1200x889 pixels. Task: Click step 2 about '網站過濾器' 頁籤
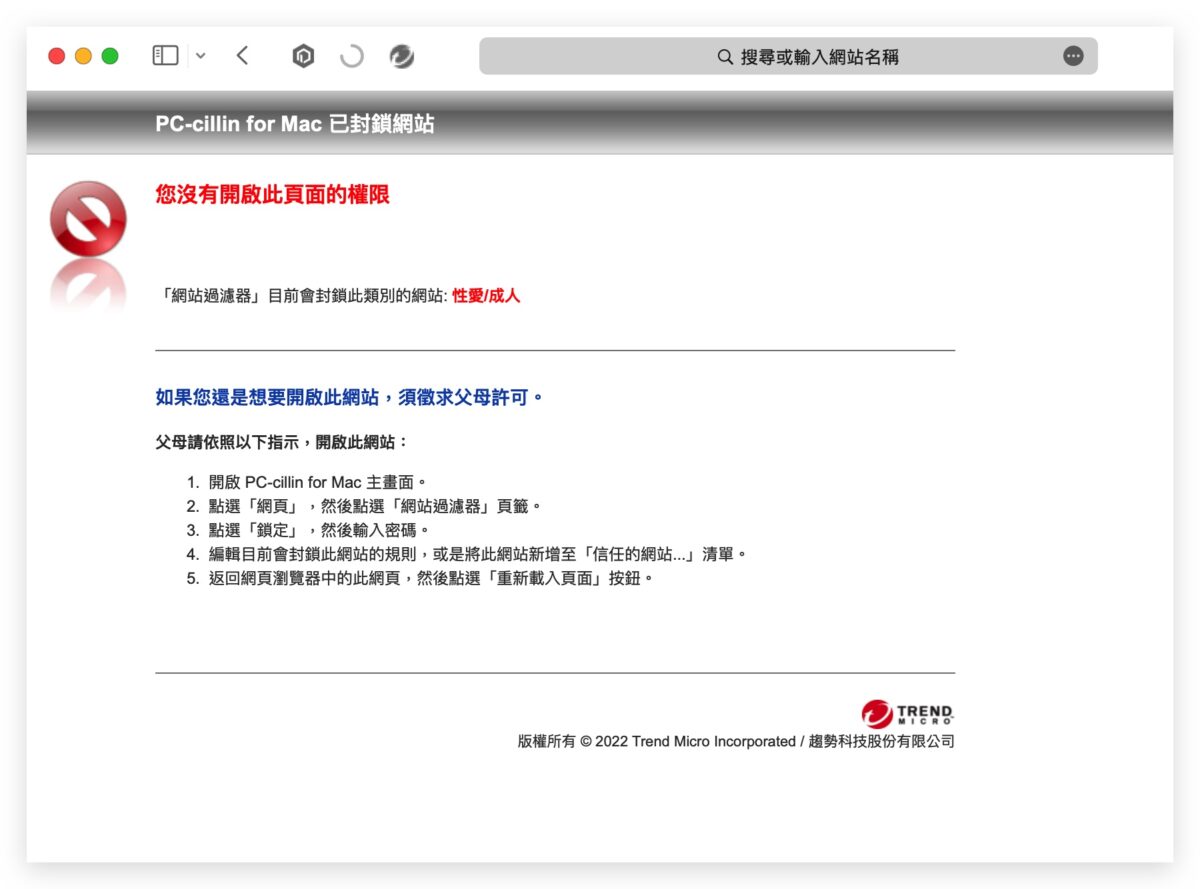(375, 506)
